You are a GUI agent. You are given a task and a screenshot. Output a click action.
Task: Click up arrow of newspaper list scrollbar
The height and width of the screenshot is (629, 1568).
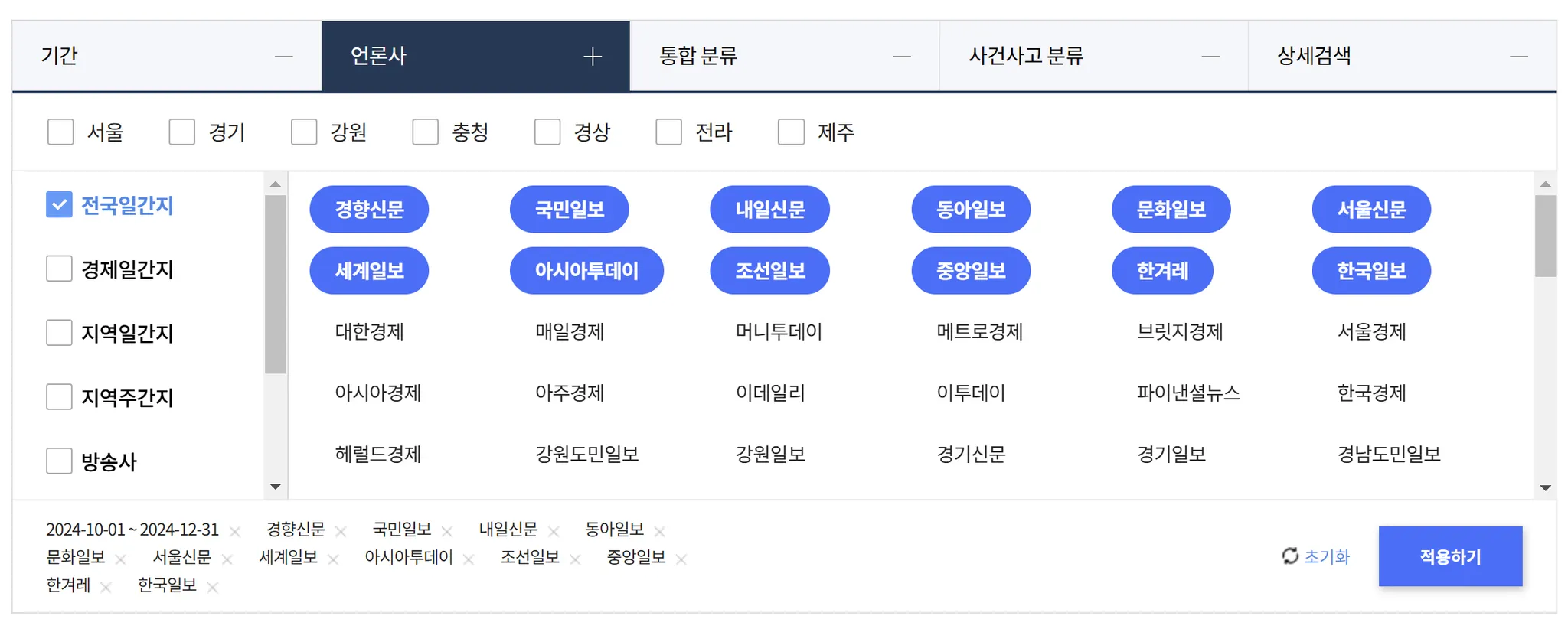(1546, 184)
